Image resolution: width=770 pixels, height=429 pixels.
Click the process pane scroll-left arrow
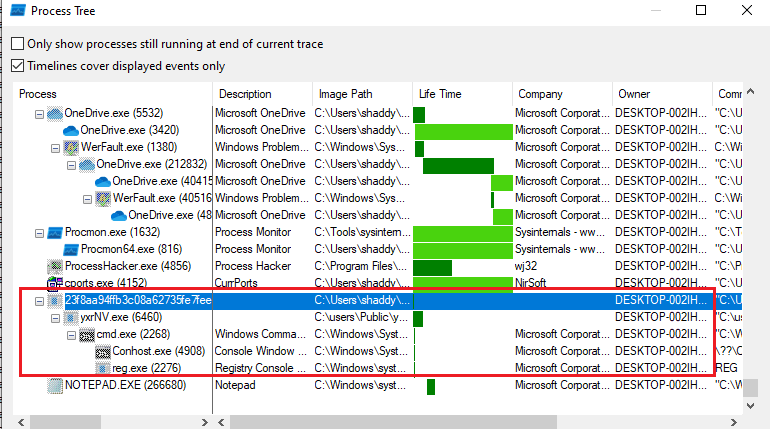21,422
